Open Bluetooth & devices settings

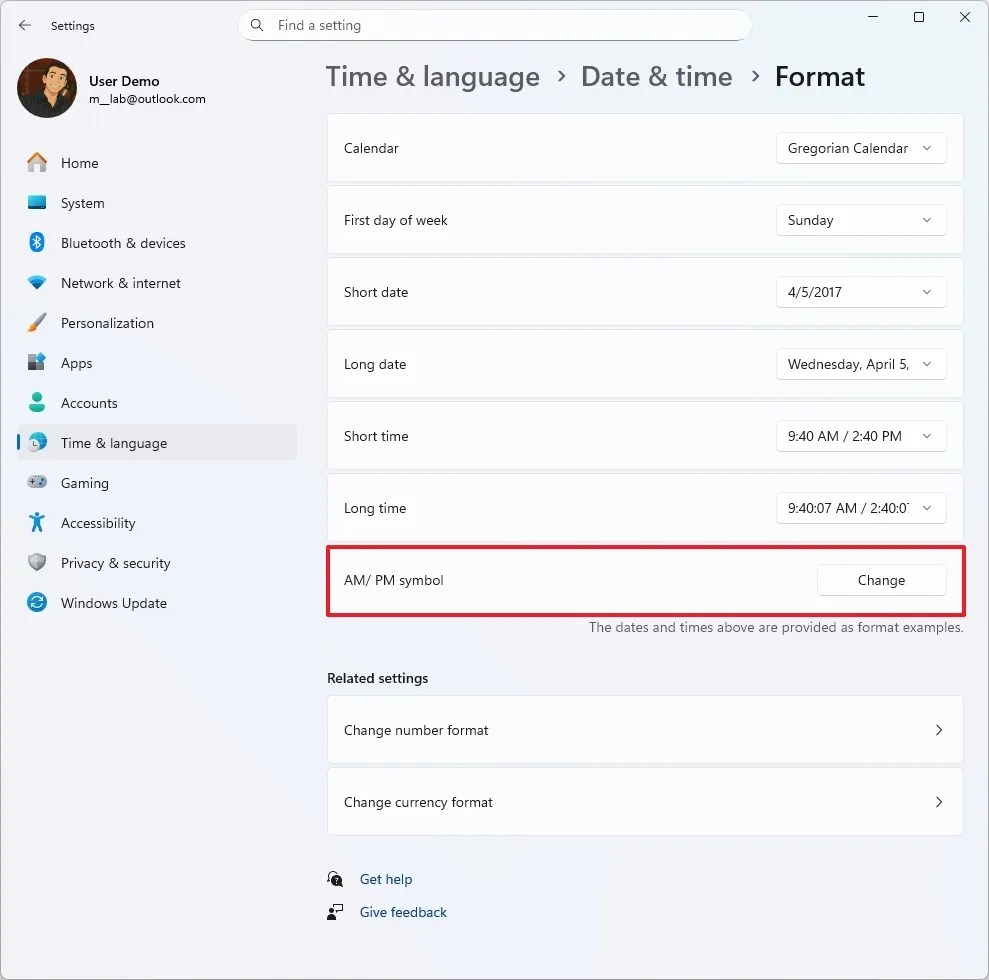click(x=37, y=243)
